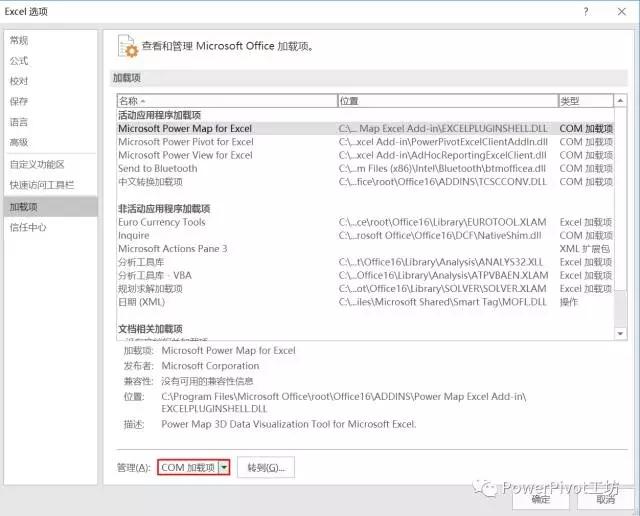This screenshot has height=516, width=640.
Task: Select Microsoft Power Map for Excel row
Action: tap(365, 129)
